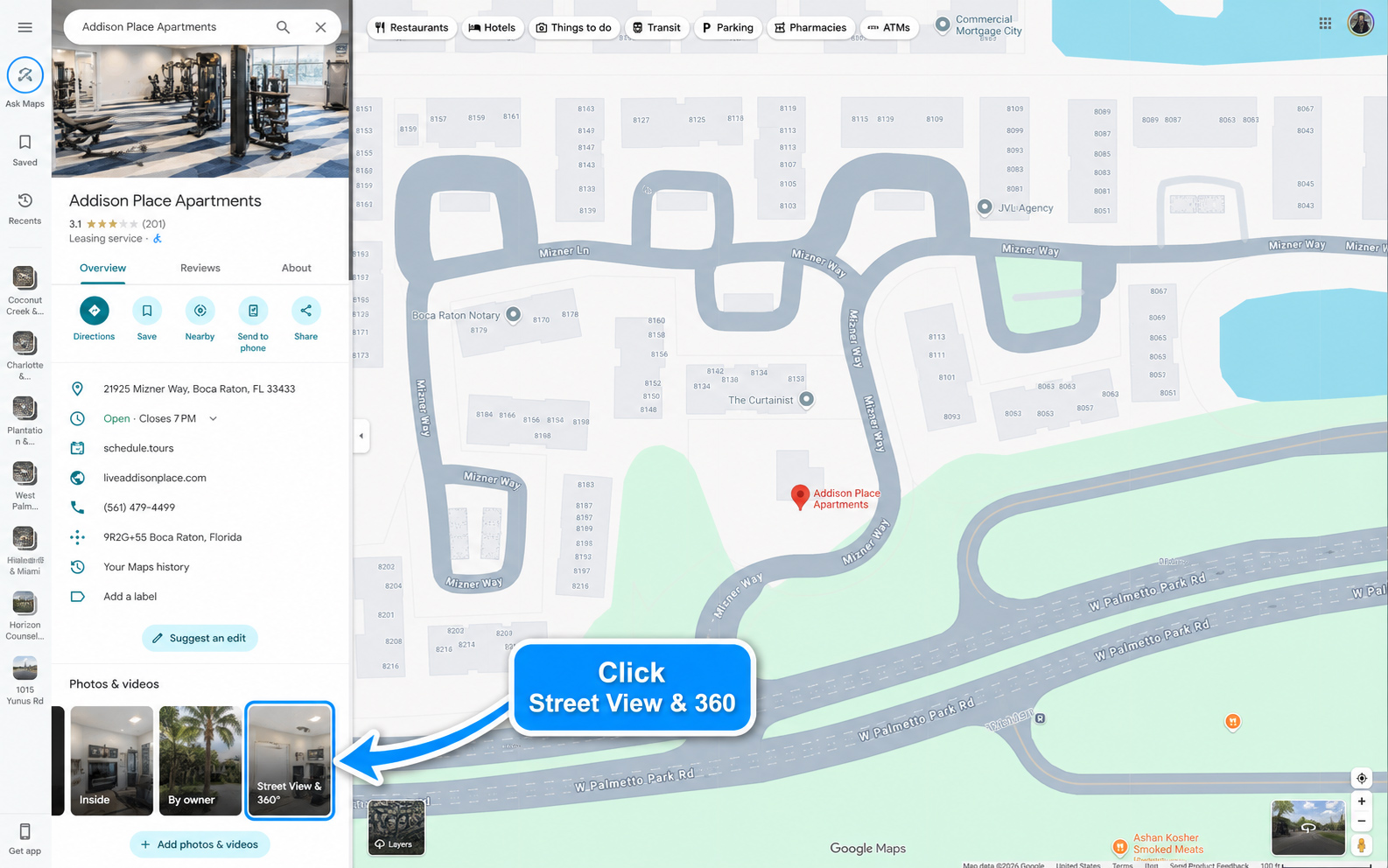Click the Get app icon

(25, 832)
